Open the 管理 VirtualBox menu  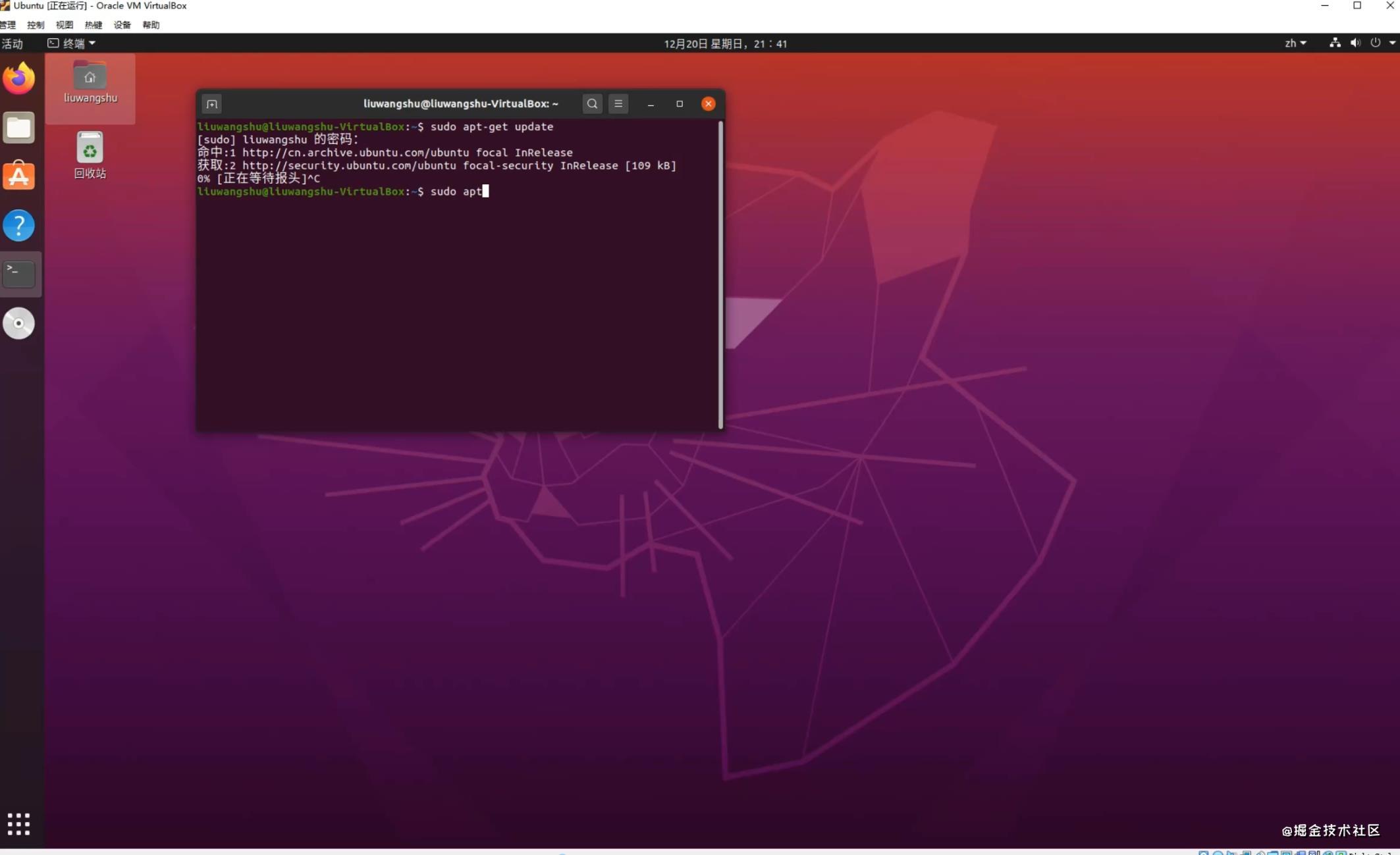click(7, 25)
